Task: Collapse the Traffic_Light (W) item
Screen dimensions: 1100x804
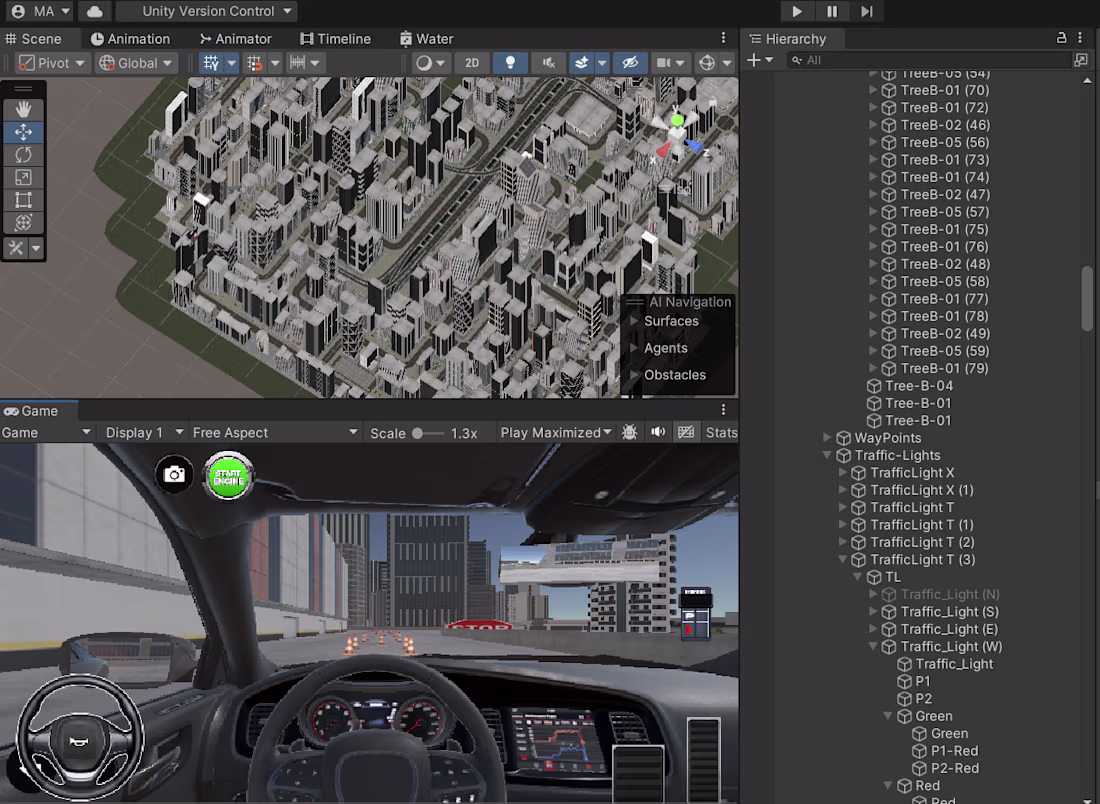Action: coord(873,646)
